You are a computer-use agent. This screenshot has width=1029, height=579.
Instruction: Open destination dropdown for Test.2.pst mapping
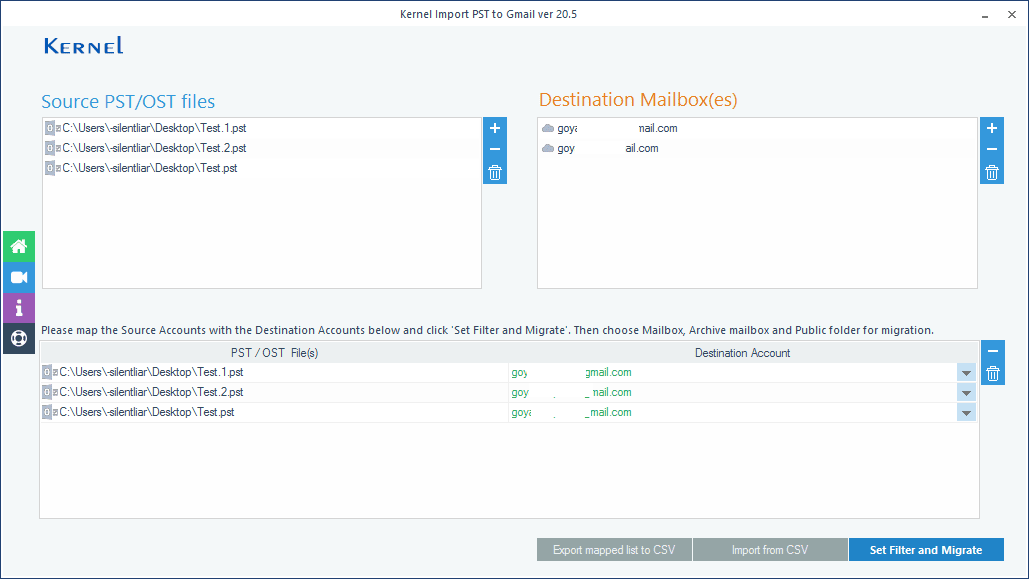click(966, 393)
